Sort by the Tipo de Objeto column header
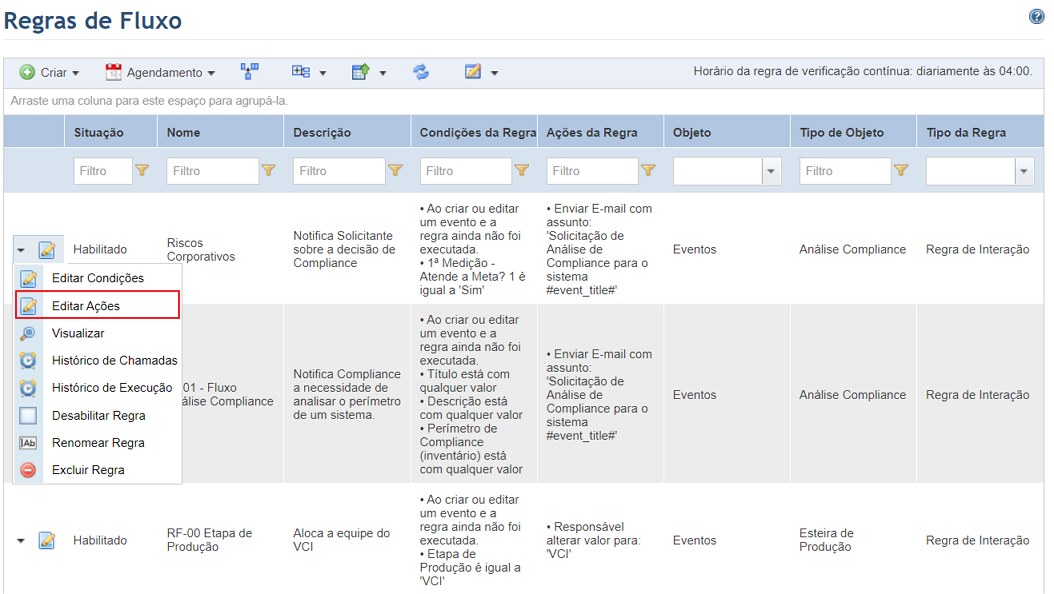The width and height of the screenshot is (1054, 594). pyautogui.click(x=842, y=132)
